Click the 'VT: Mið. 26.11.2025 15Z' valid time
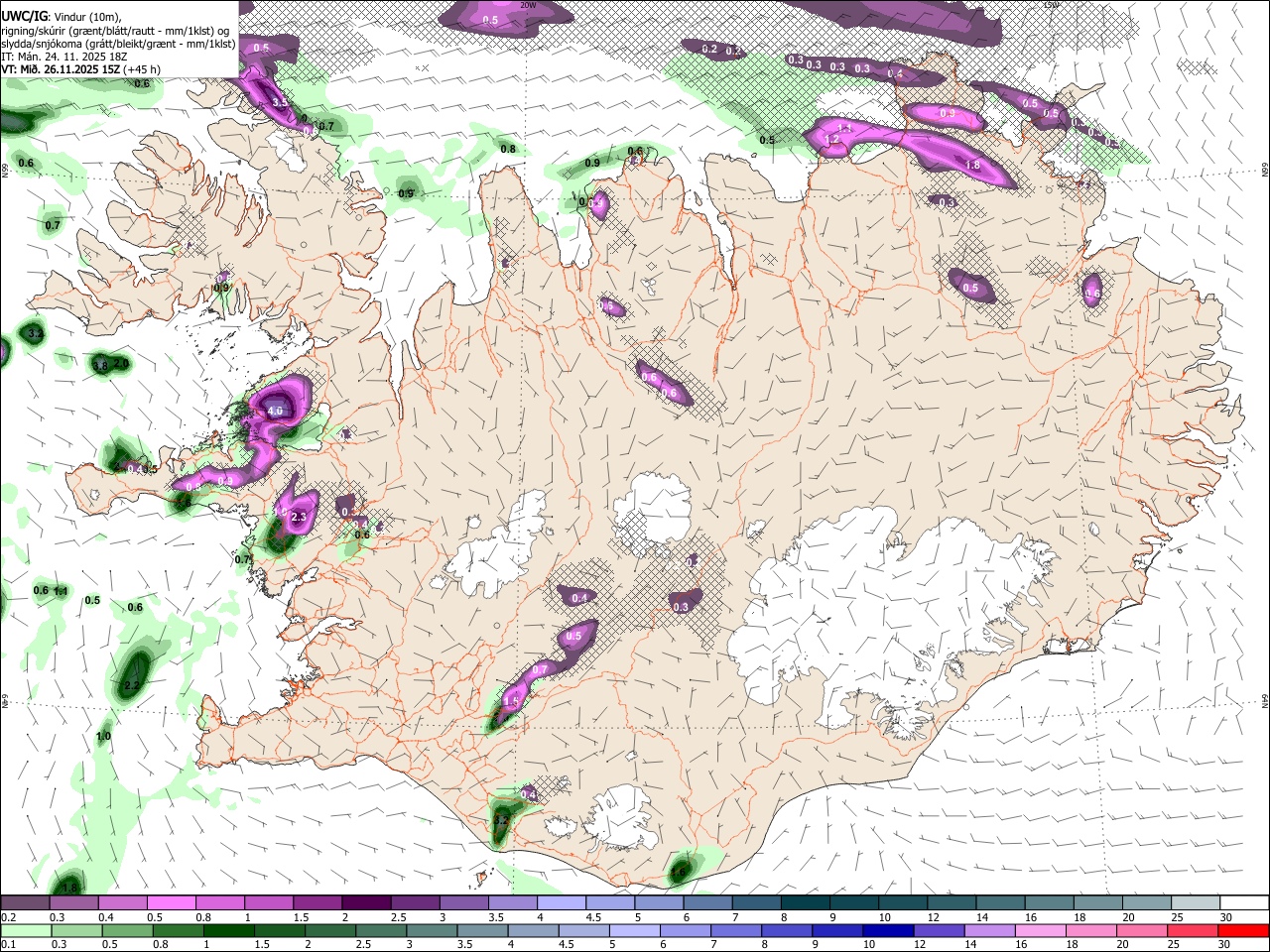The height and width of the screenshot is (952, 1270). click(x=62, y=69)
